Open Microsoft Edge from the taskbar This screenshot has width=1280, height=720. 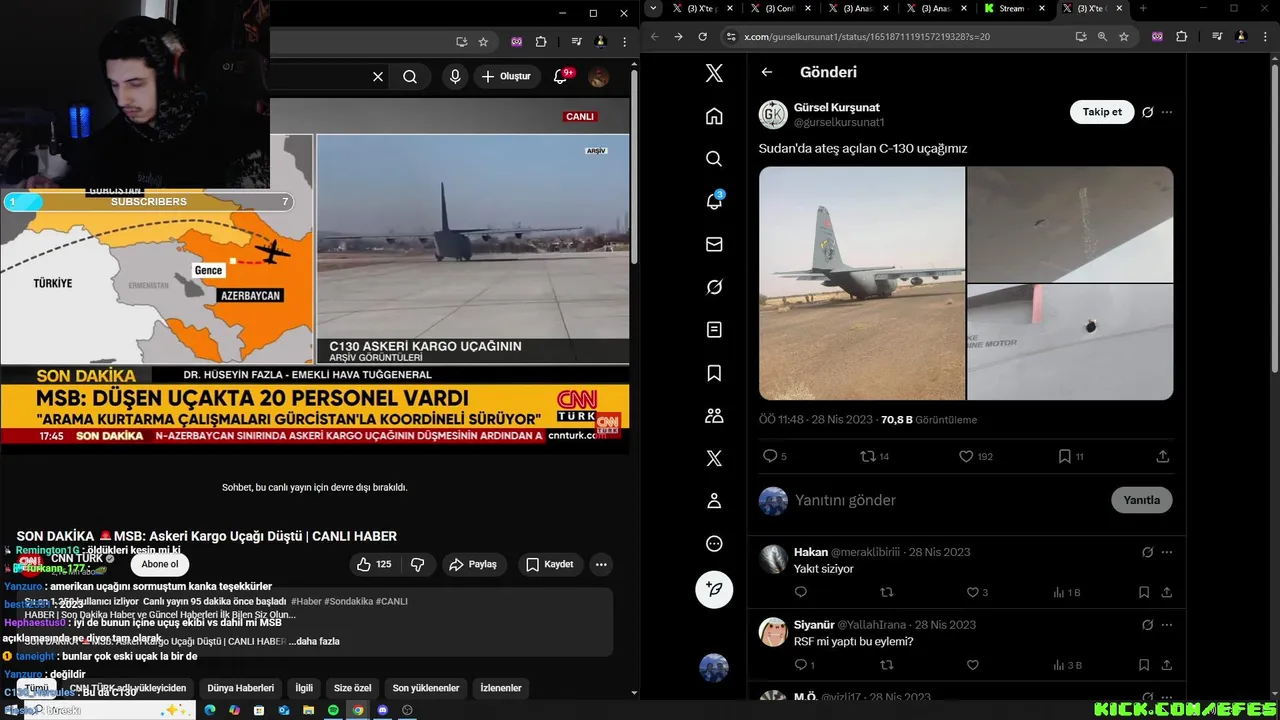[210, 710]
